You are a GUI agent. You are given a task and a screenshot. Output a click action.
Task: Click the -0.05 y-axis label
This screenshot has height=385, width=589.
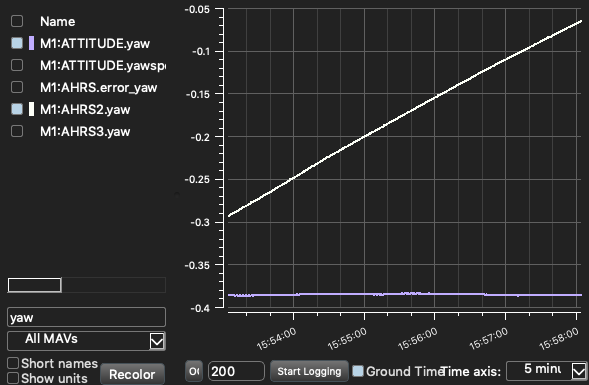197,10
